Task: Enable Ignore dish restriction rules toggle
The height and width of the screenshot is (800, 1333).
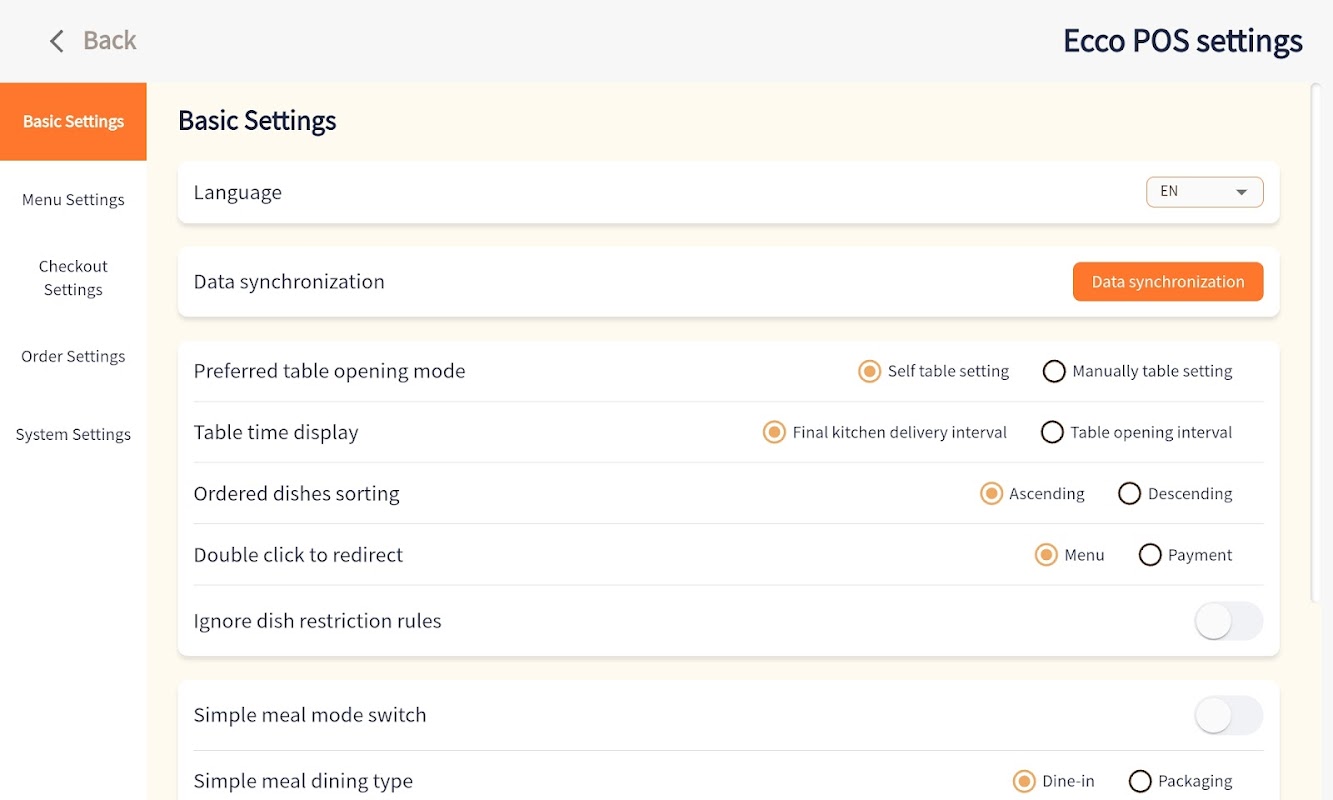Action: point(1229,621)
